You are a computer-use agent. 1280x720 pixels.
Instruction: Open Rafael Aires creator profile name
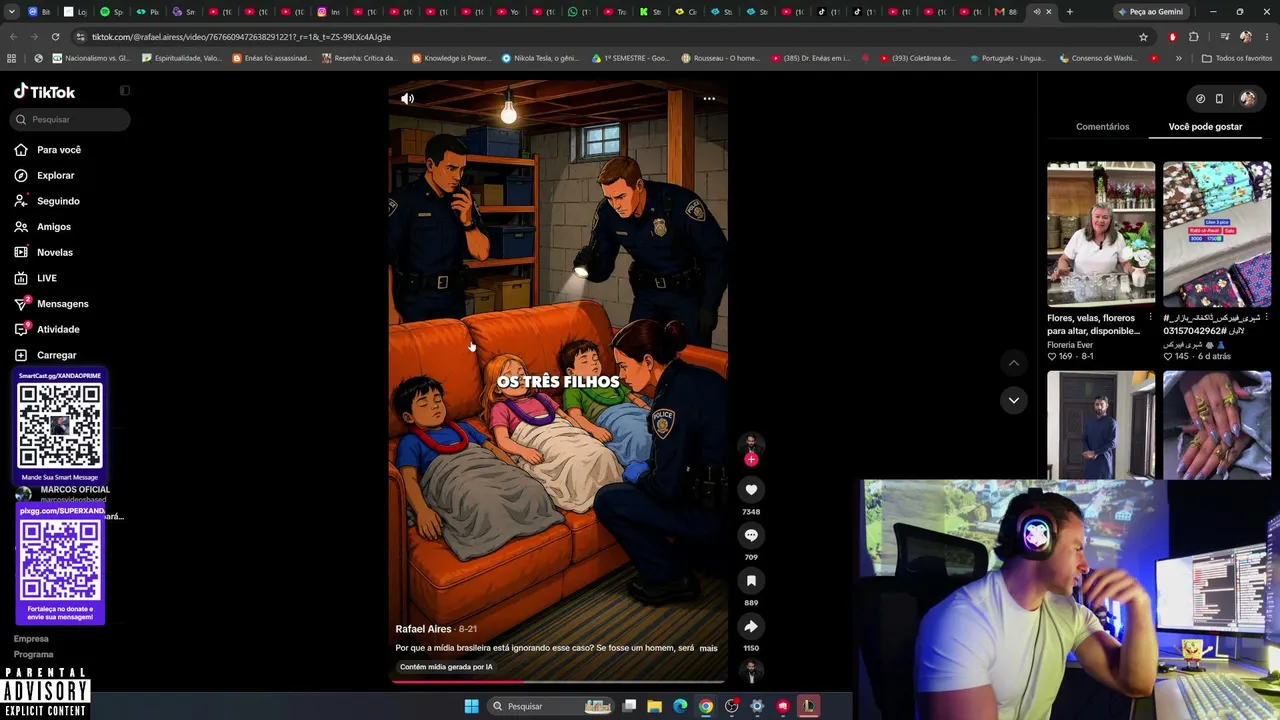(423, 629)
